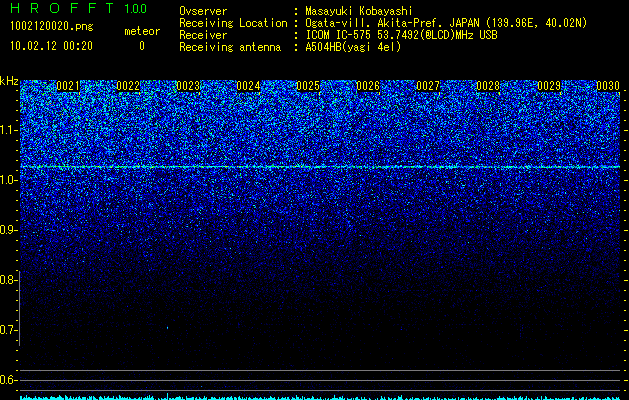Click time marker 0030
The image size is (629, 400).
[608, 86]
